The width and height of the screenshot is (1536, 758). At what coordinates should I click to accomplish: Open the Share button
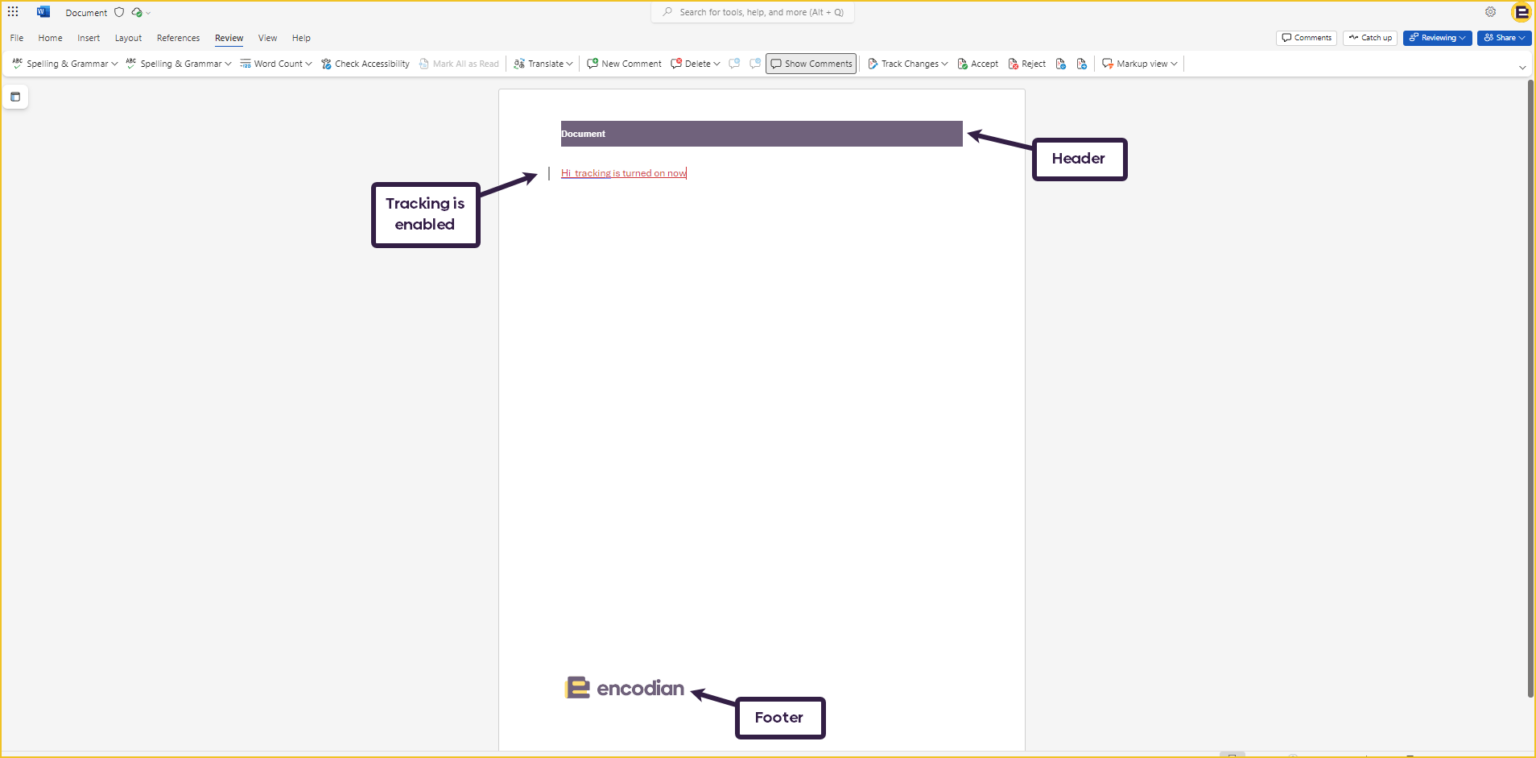pos(1503,37)
